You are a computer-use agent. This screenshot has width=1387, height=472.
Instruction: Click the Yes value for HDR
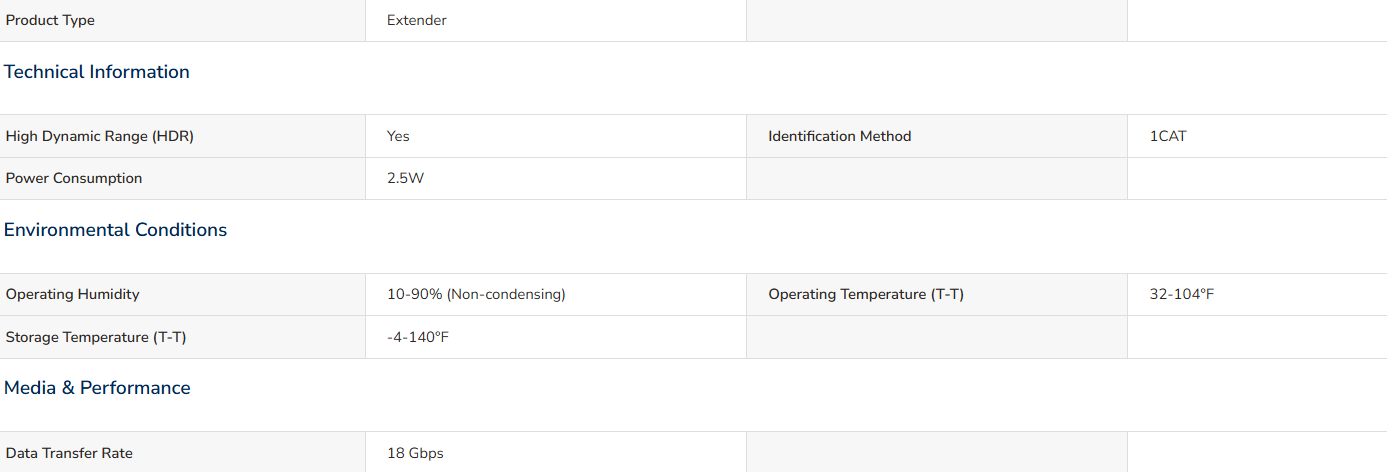[398, 136]
